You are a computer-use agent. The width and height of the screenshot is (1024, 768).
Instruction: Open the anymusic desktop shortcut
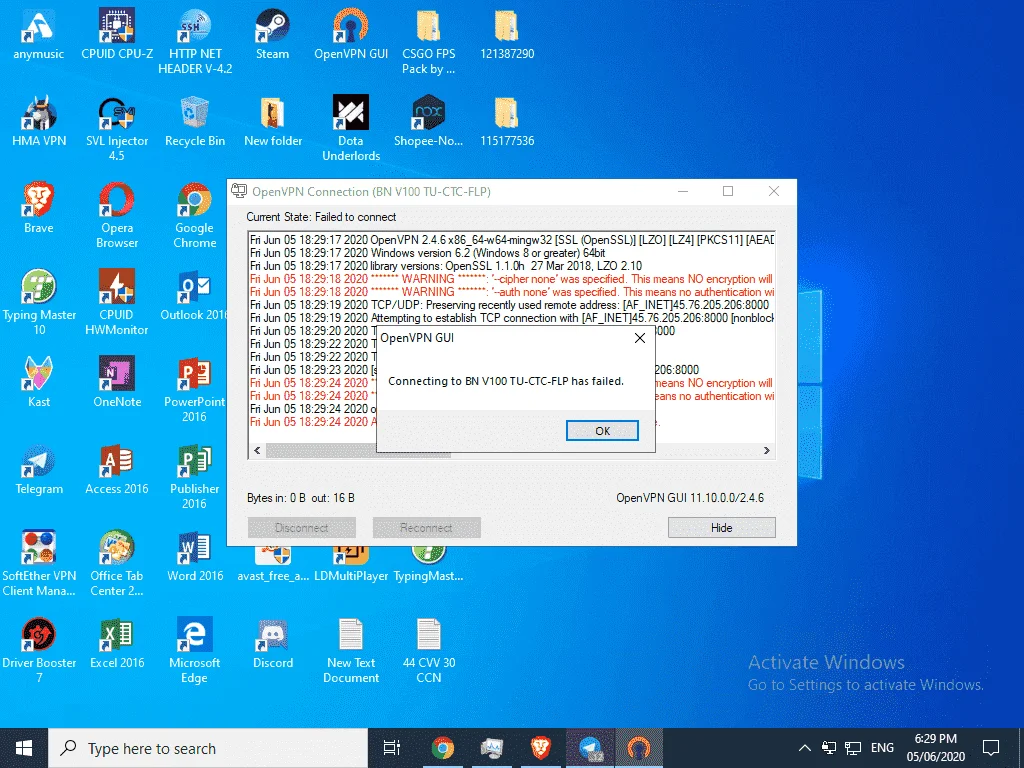(39, 36)
